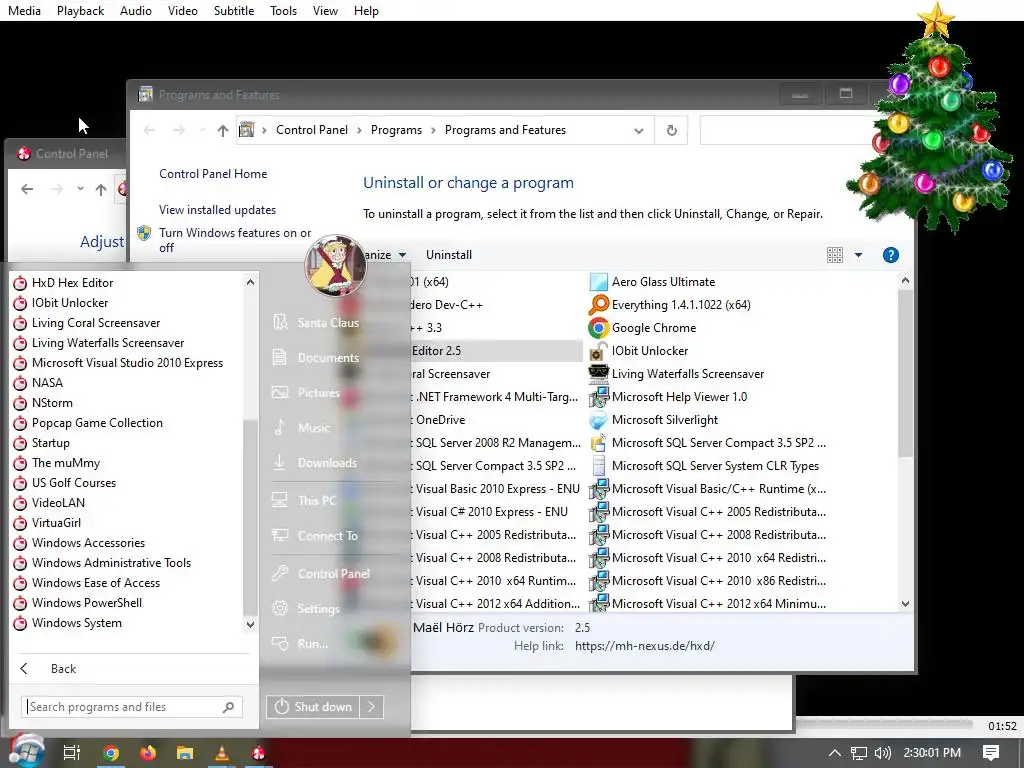Screen dimensions: 1024x768
Task: Open the Help menu in player
Action: (366, 10)
